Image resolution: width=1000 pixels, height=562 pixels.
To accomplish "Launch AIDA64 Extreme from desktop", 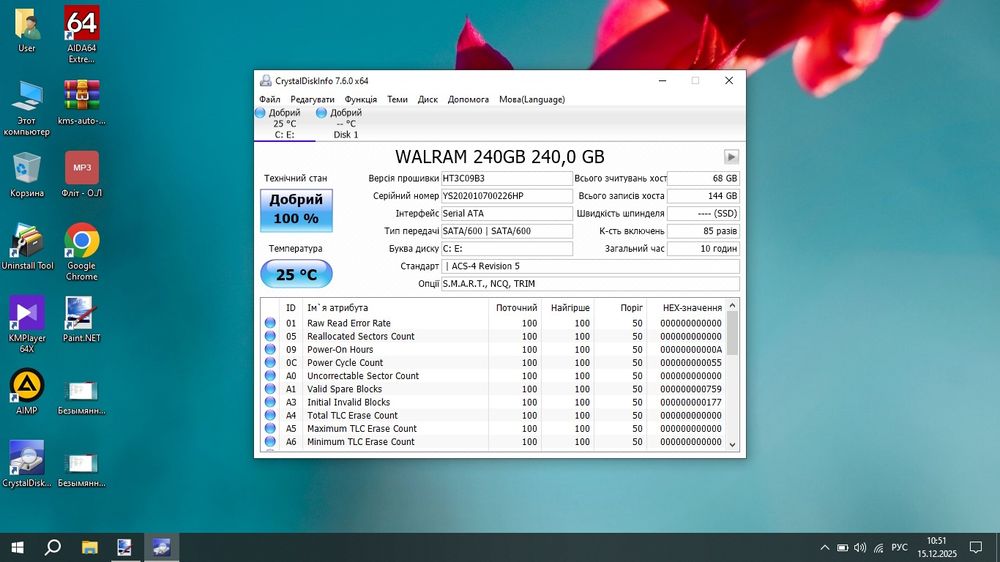I will tap(82, 35).
